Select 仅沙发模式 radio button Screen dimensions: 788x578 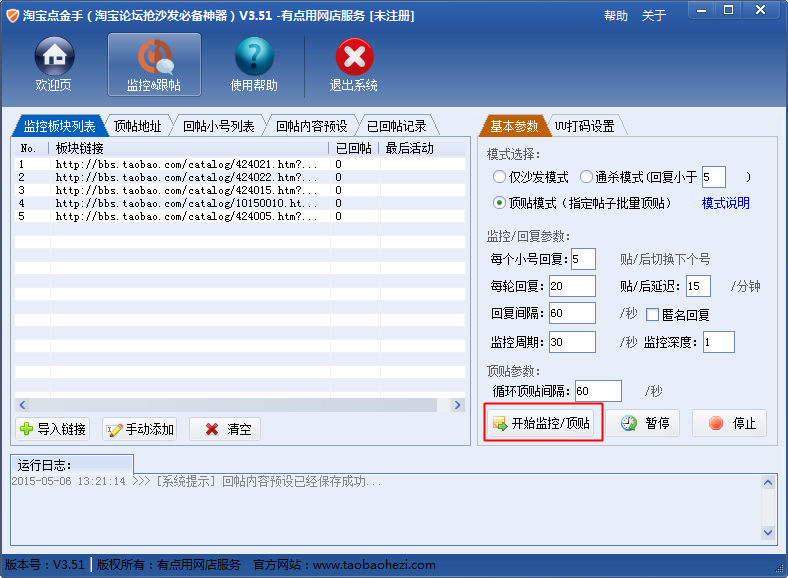point(499,176)
